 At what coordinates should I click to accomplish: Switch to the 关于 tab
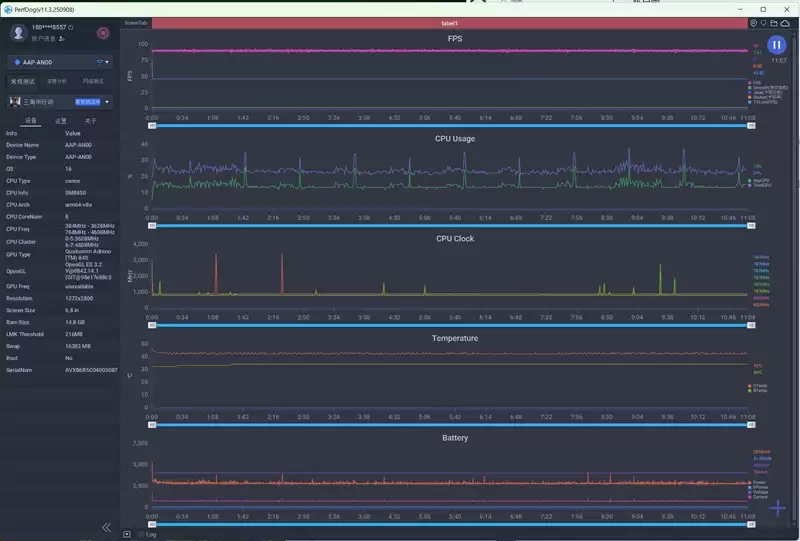click(x=90, y=120)
